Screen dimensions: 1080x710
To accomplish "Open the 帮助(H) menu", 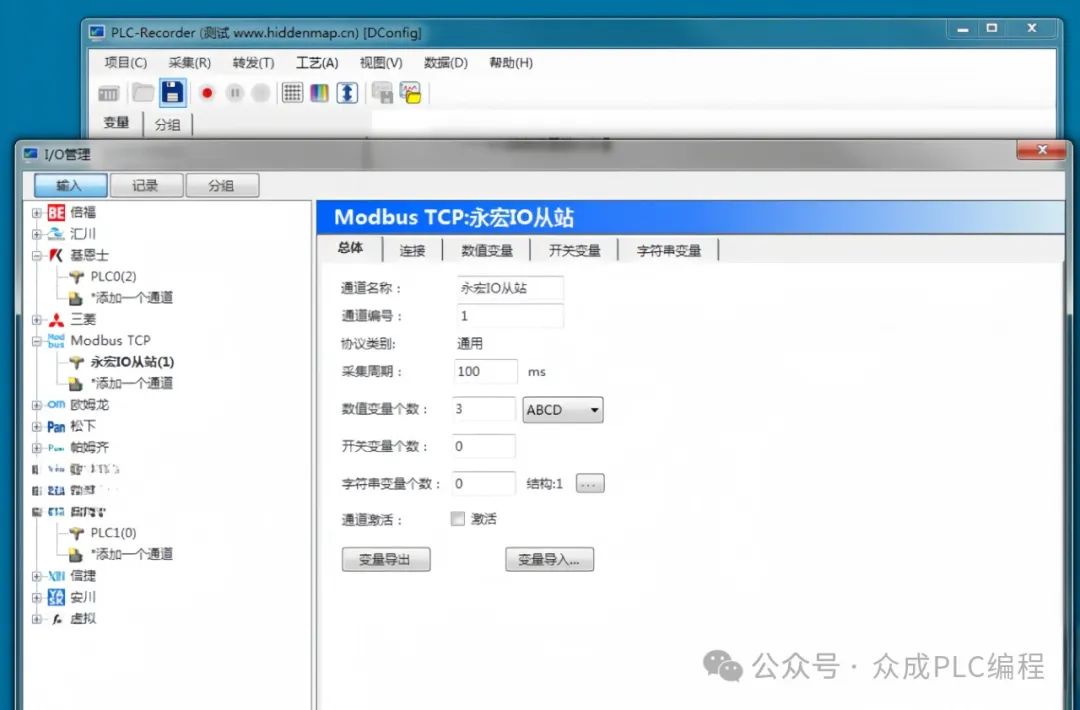I will click(510, 63).
